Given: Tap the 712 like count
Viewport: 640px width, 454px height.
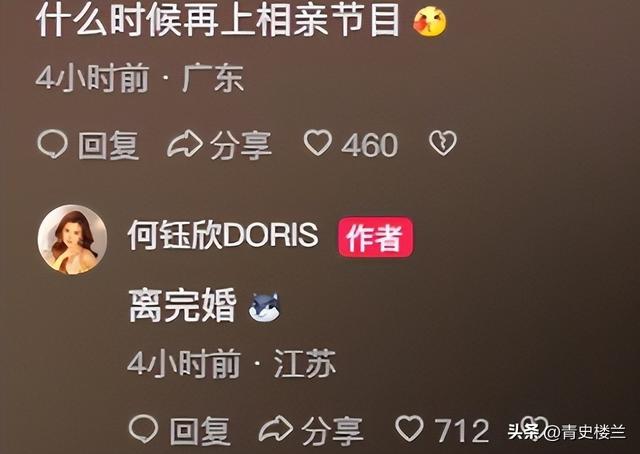Looking at the screenshot, I should [461, 431].
